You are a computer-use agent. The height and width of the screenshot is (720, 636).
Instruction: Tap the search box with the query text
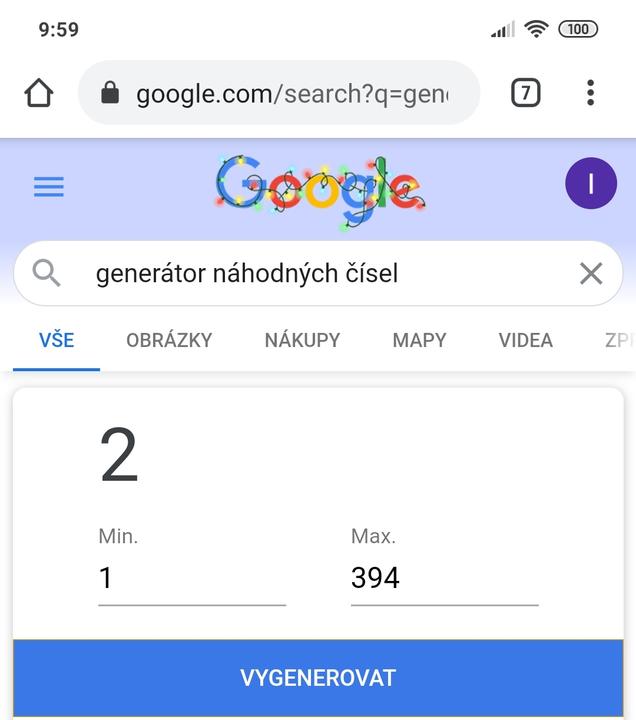[x=300, y=273]
